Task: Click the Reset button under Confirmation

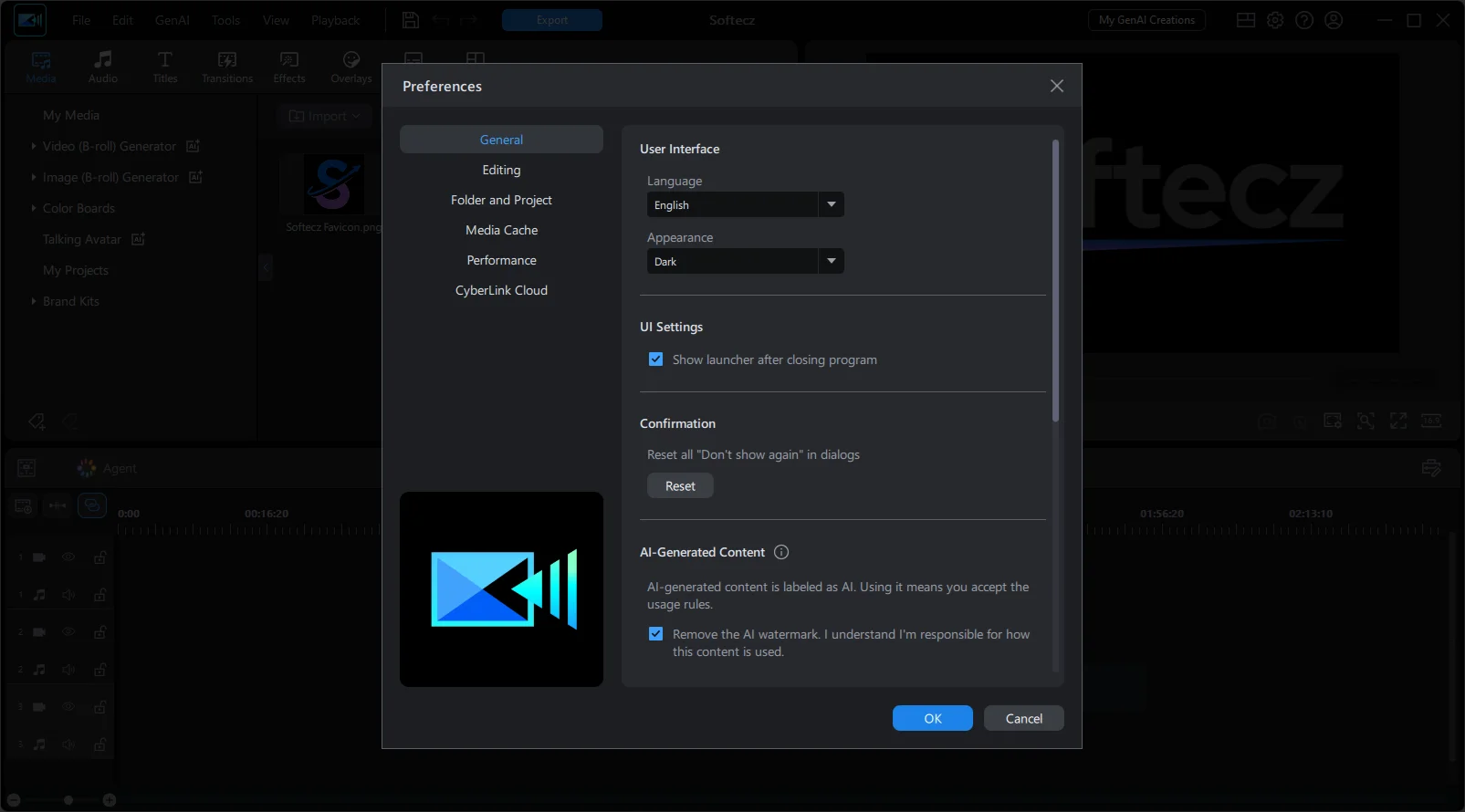Action: pos(680,485)
